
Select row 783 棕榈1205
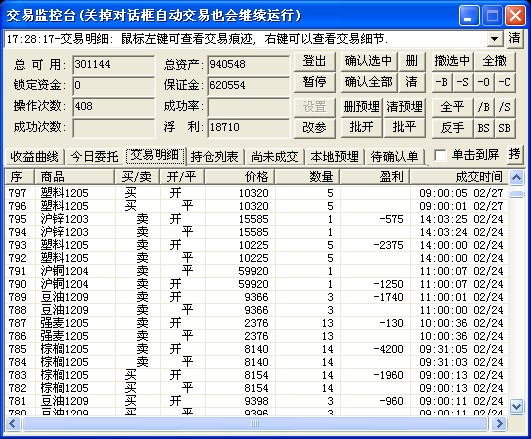tap(256, 375)
